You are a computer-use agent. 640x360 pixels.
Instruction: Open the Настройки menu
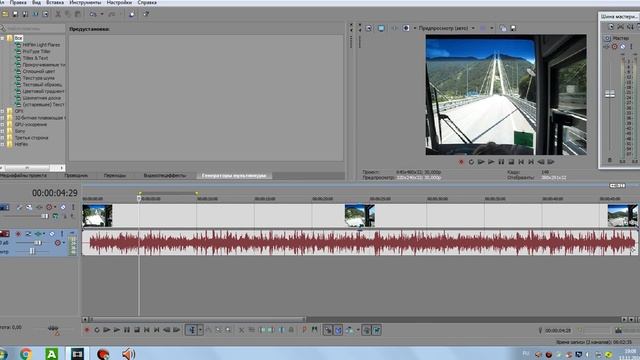click(x=119, y=2)
